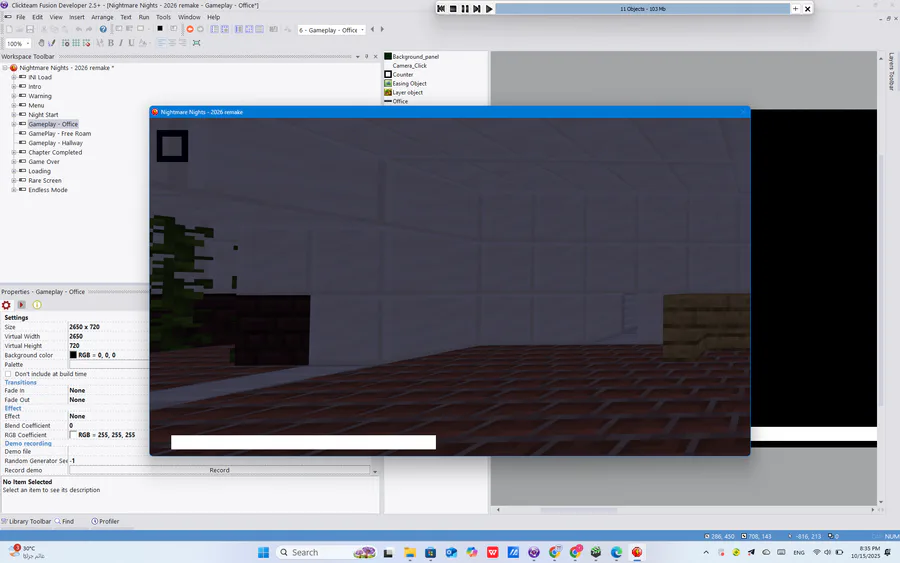Select the Gameplay - Hallway frame
900x563 pixels.
(x=56, y=143)
